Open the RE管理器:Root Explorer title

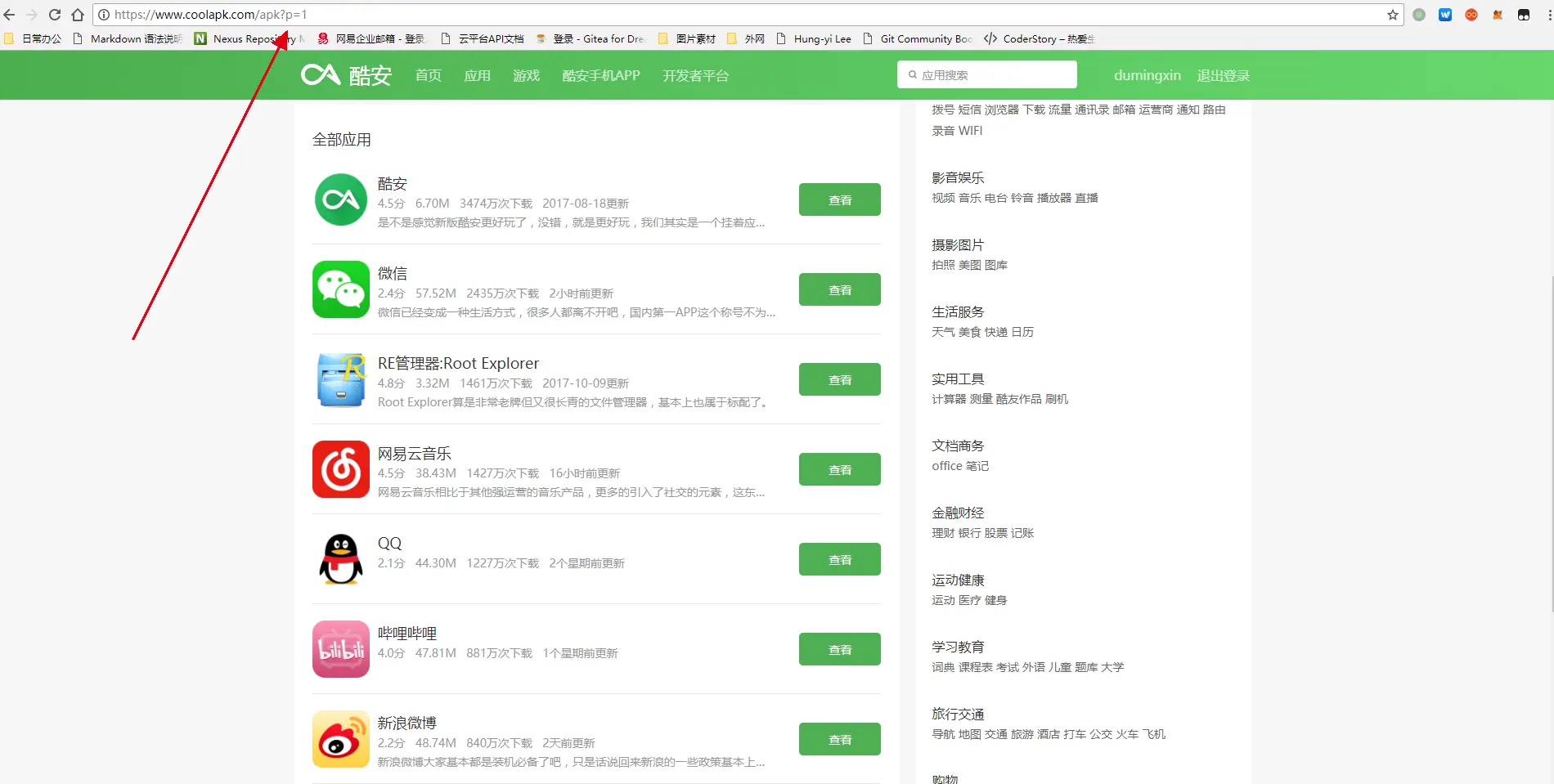458,363
